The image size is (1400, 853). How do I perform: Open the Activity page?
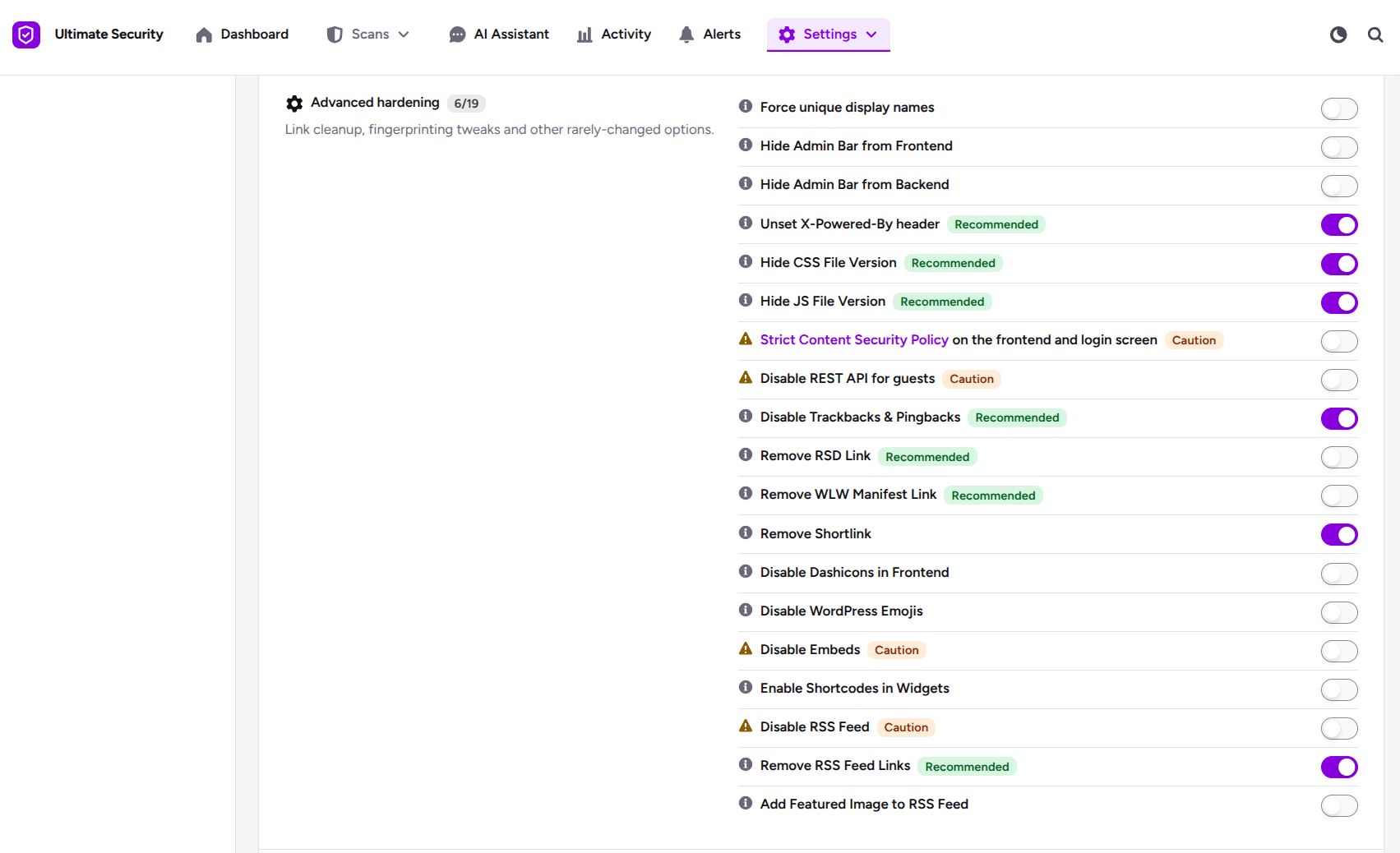(x=614, y=35)
